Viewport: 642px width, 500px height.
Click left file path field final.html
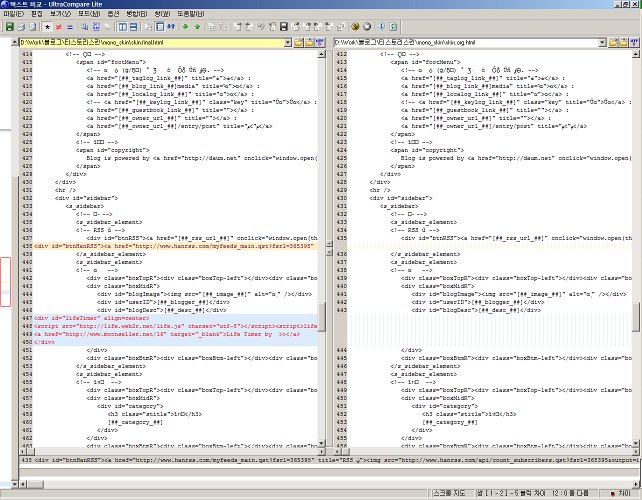pos(151,42)
